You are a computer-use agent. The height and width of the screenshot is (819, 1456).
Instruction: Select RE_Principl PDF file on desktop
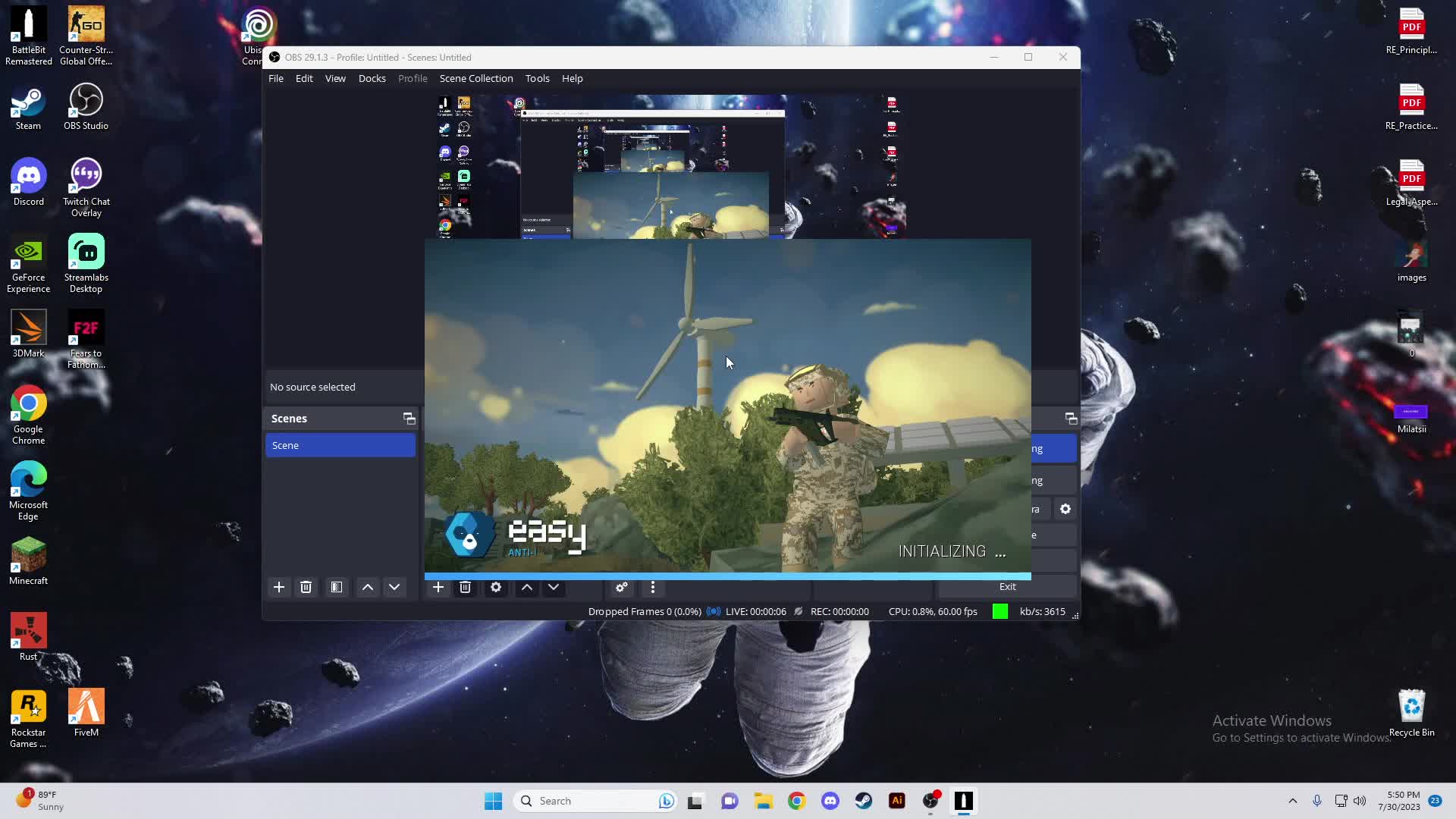pyautogui.click(x=1411, y=31)
